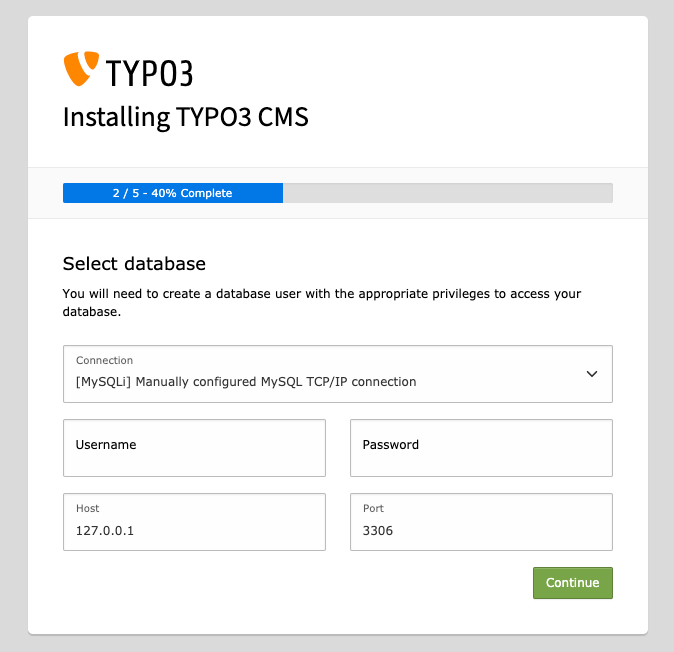Select the 127.0.0.1 host value text
Screen dimensions: 674x652
(105, 530)
